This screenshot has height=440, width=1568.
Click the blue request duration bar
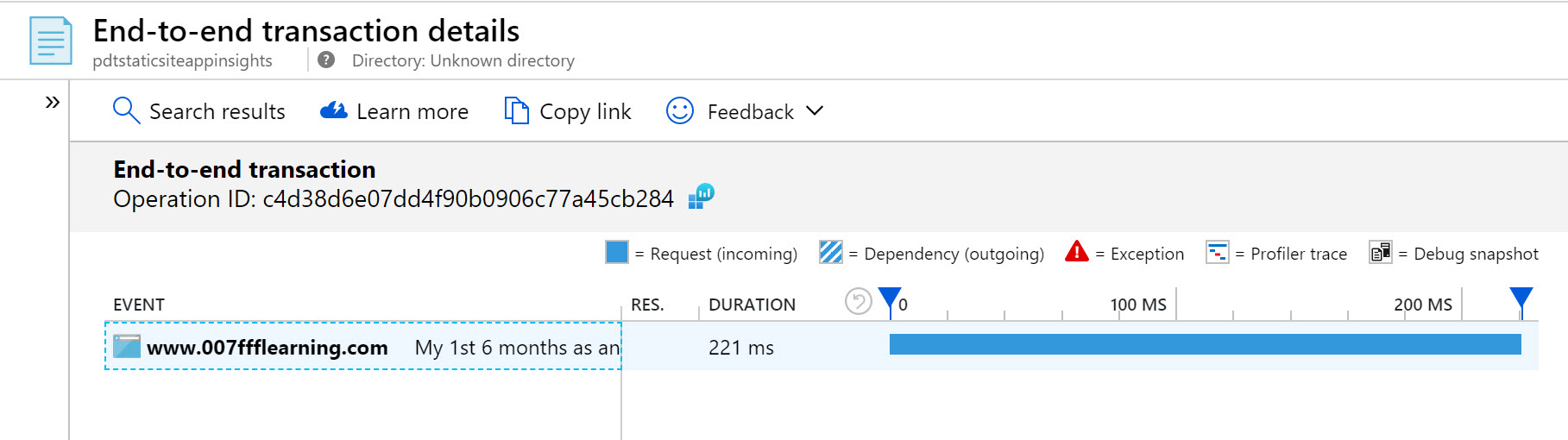click(1205, 345)
